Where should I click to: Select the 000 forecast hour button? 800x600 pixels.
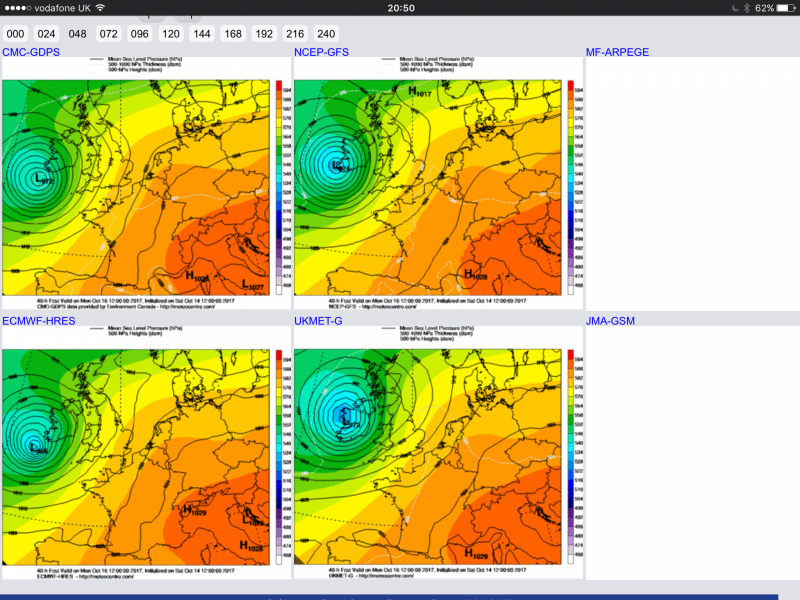coord(15,34)
